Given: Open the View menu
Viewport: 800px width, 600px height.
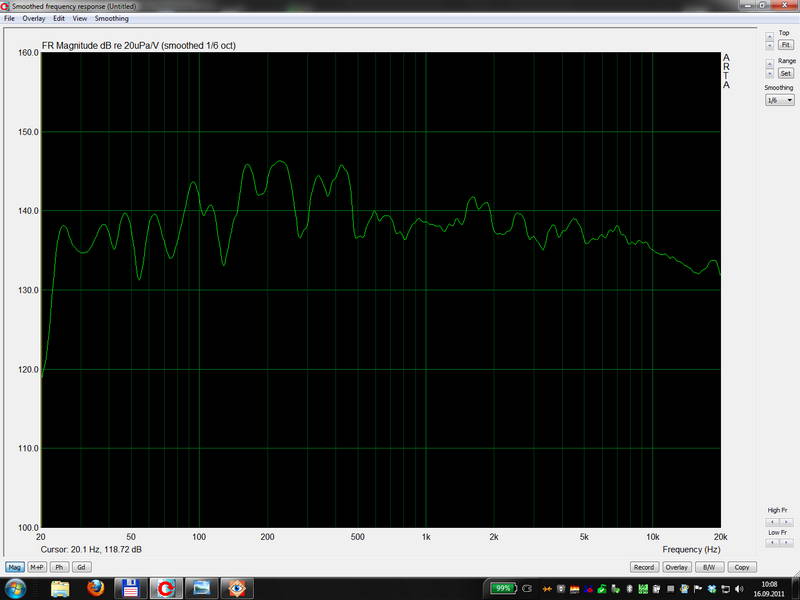Looking at the screenshot, I should [80, 18].
